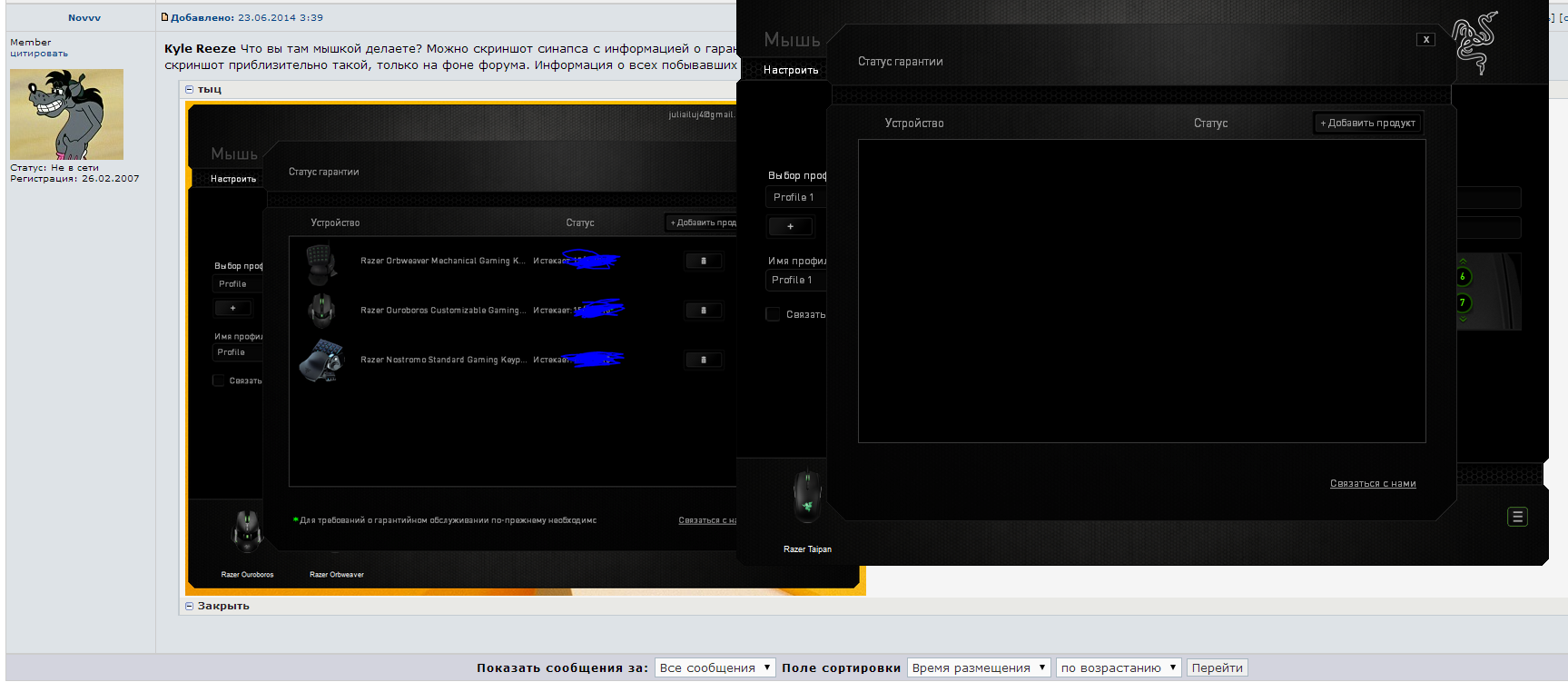
Task: Open the Время размещения sort dropdown
Action: click(979, 667)
